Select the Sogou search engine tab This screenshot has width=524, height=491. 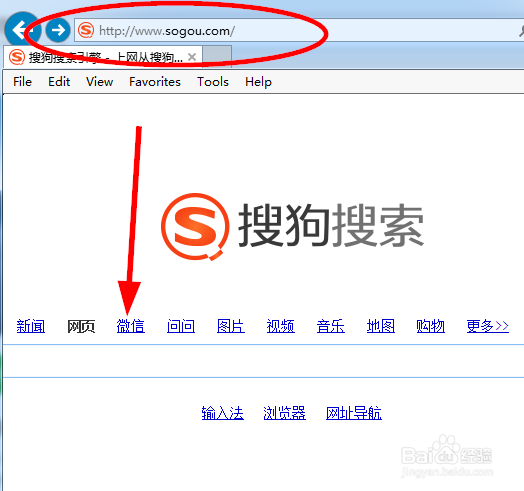pos(103,57)
